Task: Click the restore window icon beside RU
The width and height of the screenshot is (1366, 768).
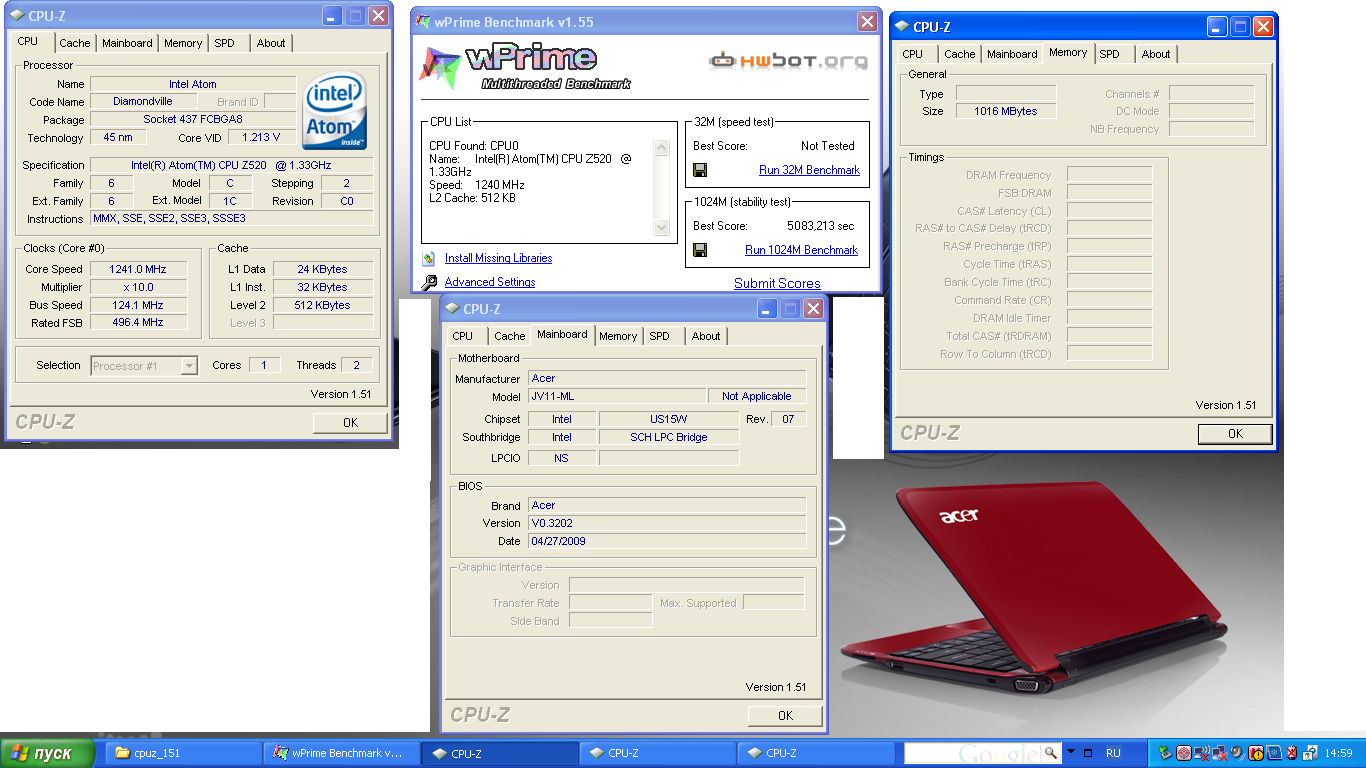Action: (1088, 753)
